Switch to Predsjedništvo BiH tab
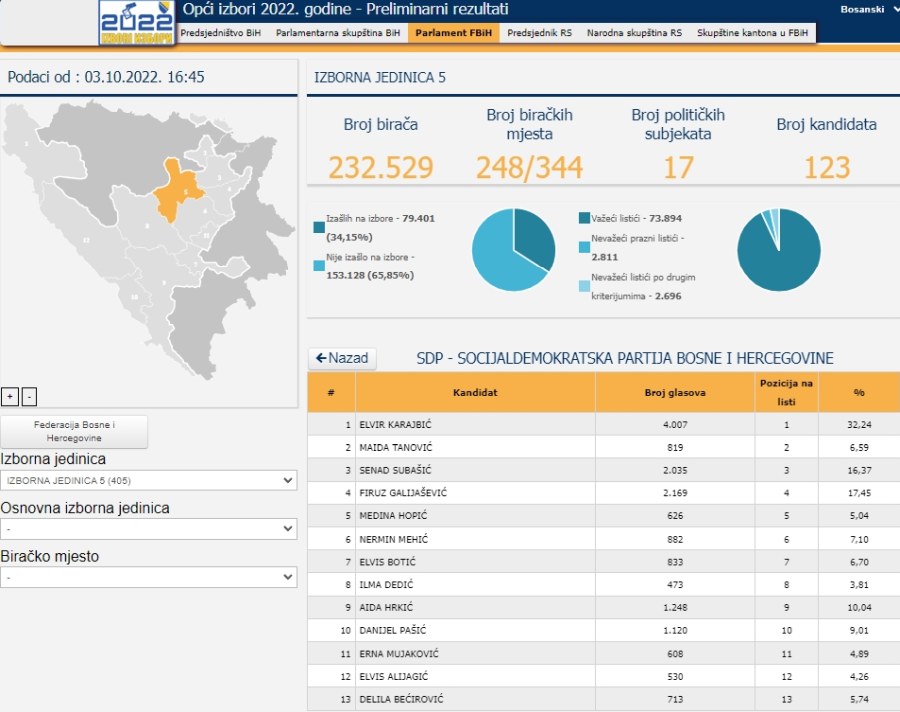This screenshot has width=900, height=712. click(x=220, y=33)
